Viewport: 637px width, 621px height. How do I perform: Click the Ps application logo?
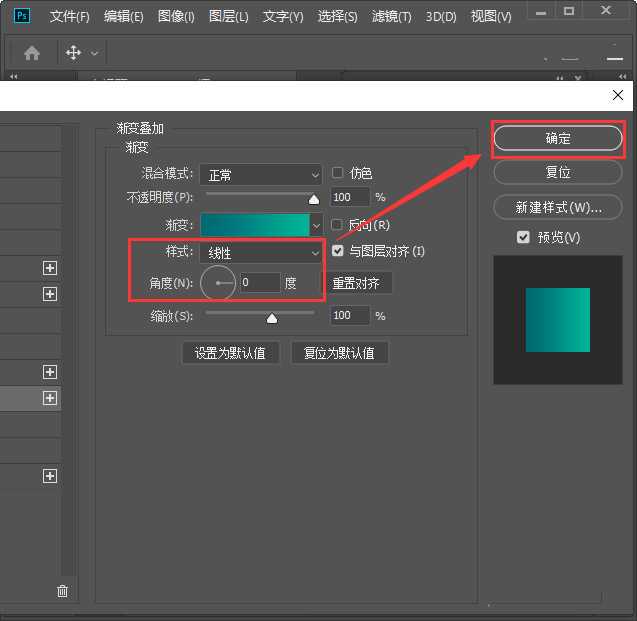point(23,16)
